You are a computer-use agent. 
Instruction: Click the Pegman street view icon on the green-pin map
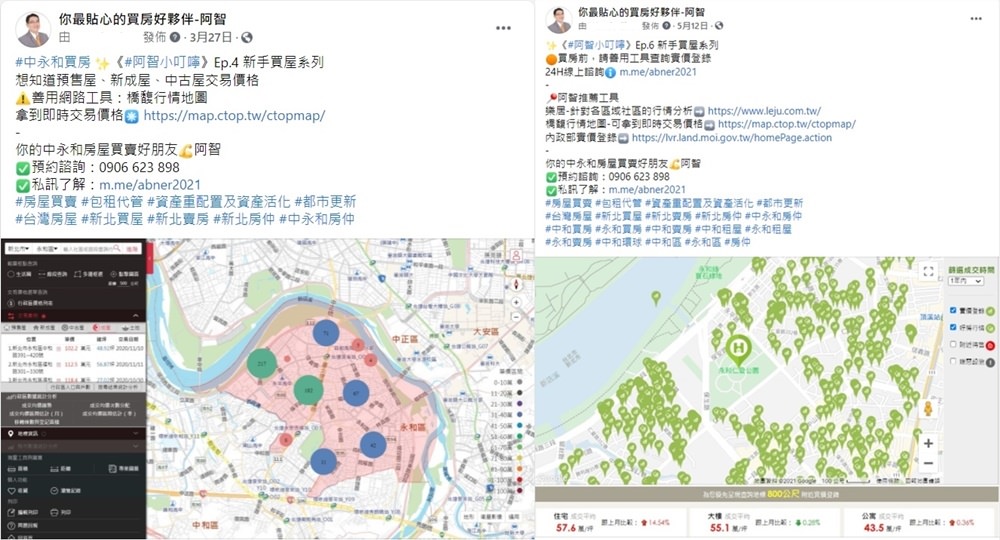point(929,409)
